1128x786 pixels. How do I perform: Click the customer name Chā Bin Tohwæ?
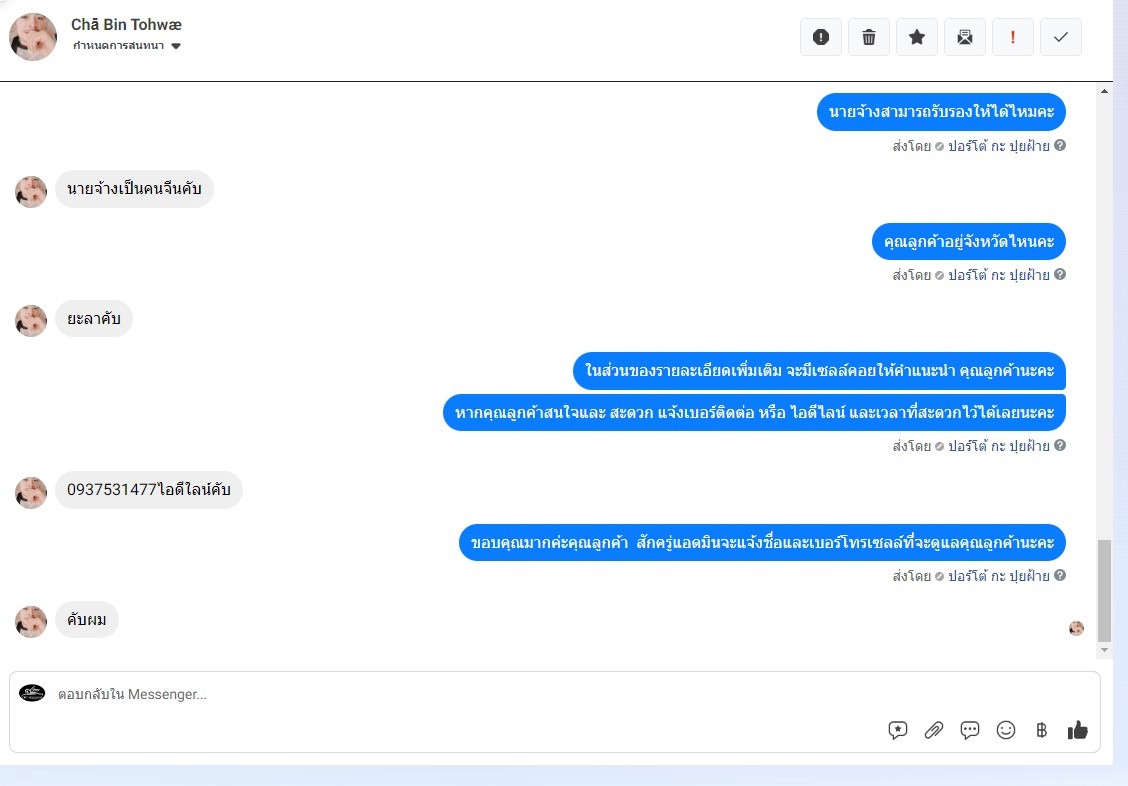(x=127, y=24)
